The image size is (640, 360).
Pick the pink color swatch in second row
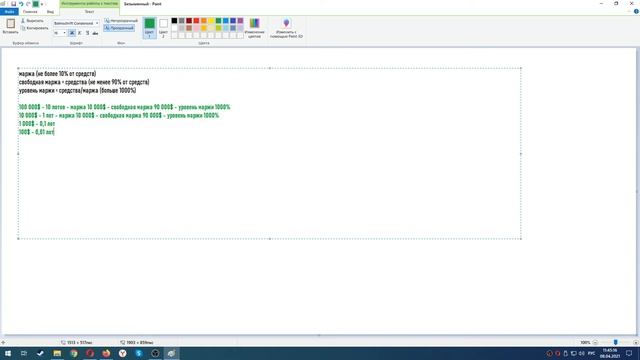(x=196, y=28)
